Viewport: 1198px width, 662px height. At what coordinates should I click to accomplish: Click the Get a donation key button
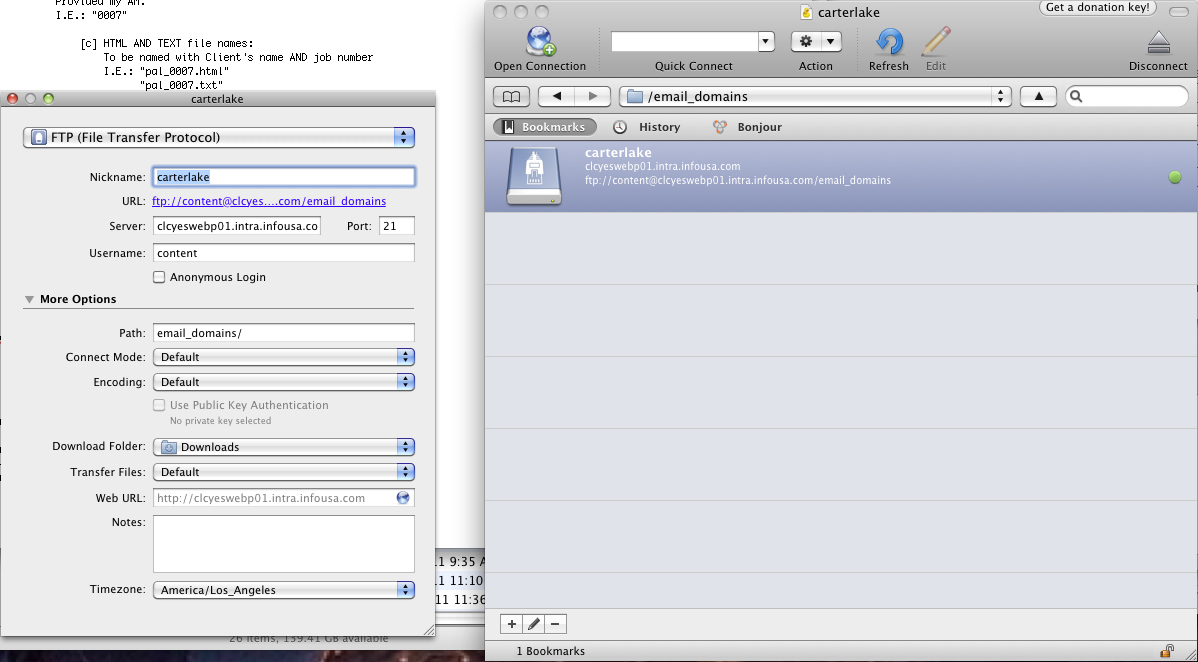click(1098, 8)
